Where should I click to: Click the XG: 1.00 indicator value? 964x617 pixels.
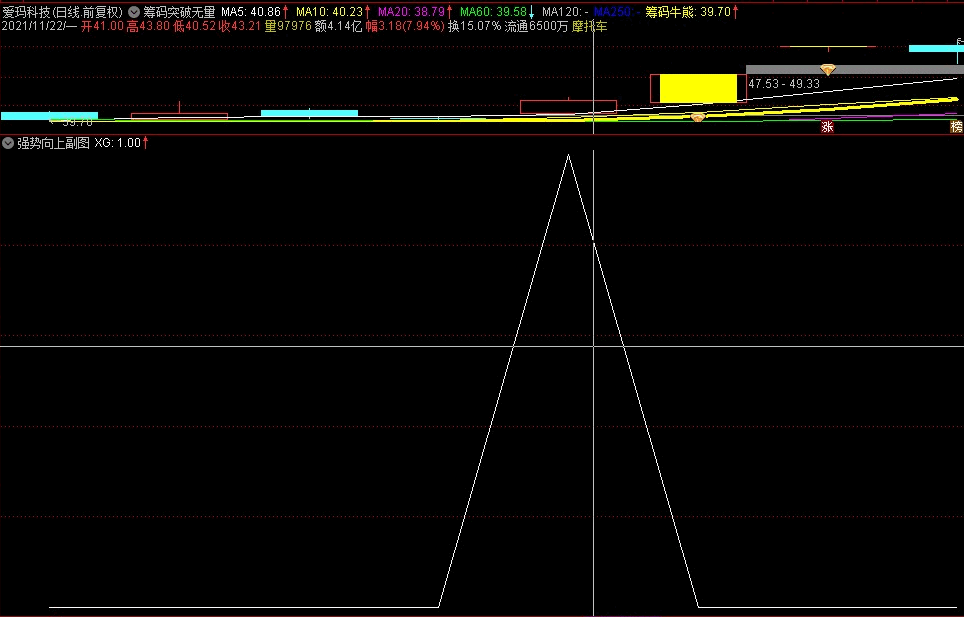[117, 143]
